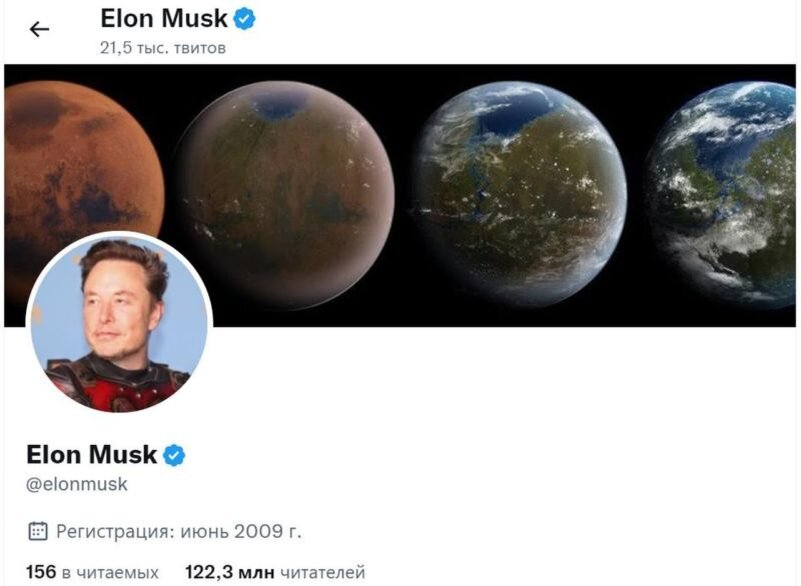Click the 122,3 млн followers number
The height and width of the screenshot is (586, 801).
230,572
